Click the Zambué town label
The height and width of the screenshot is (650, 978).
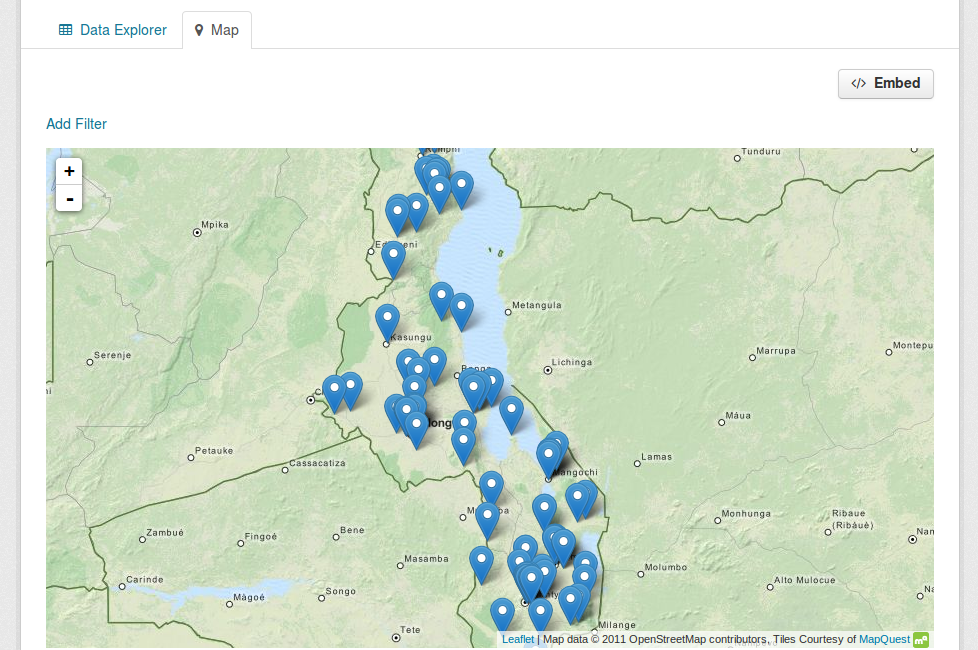[165, 533]
